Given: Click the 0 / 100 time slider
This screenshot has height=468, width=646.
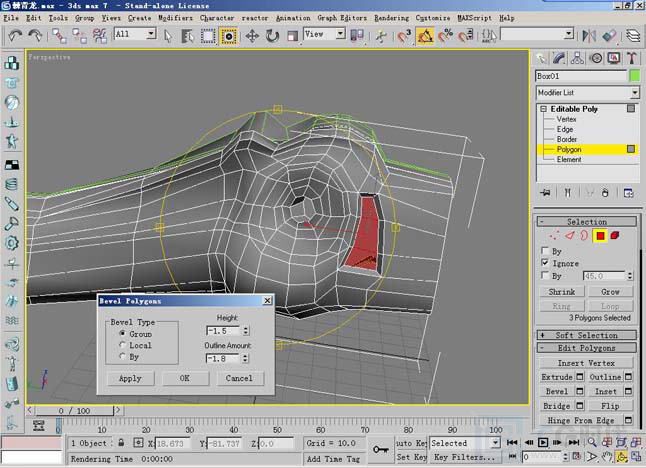Looking at the screenshot, I should [x=74, y=411].
